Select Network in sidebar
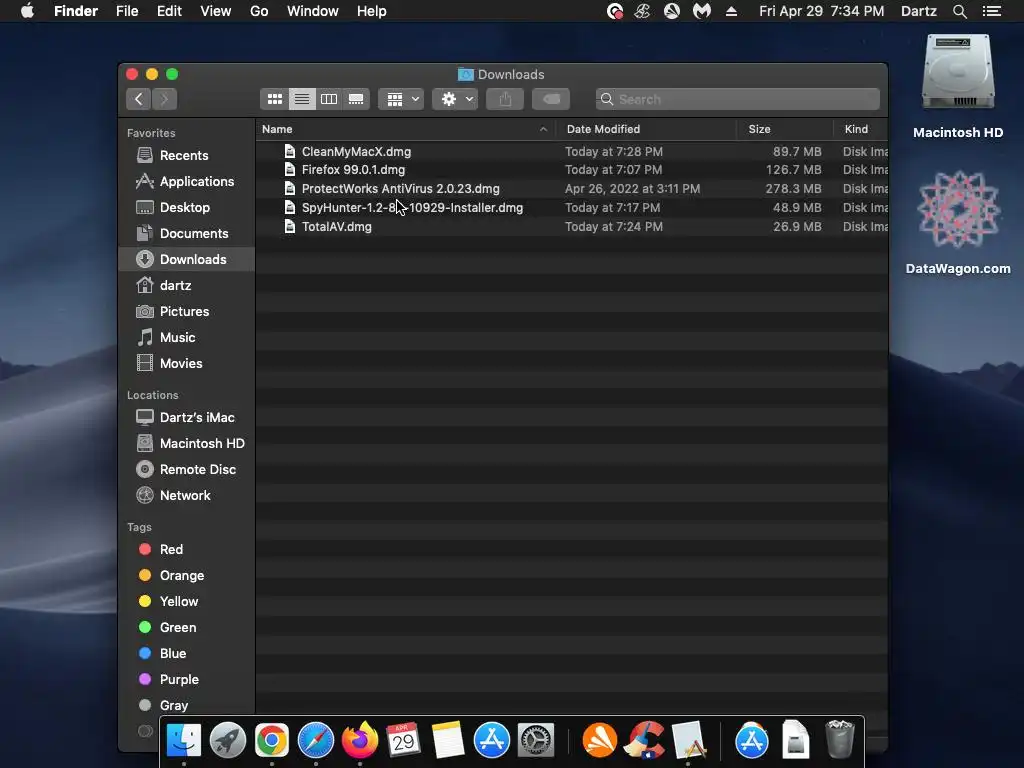The width and height of the screenshot is (1024, 768). tap(186, 496)
